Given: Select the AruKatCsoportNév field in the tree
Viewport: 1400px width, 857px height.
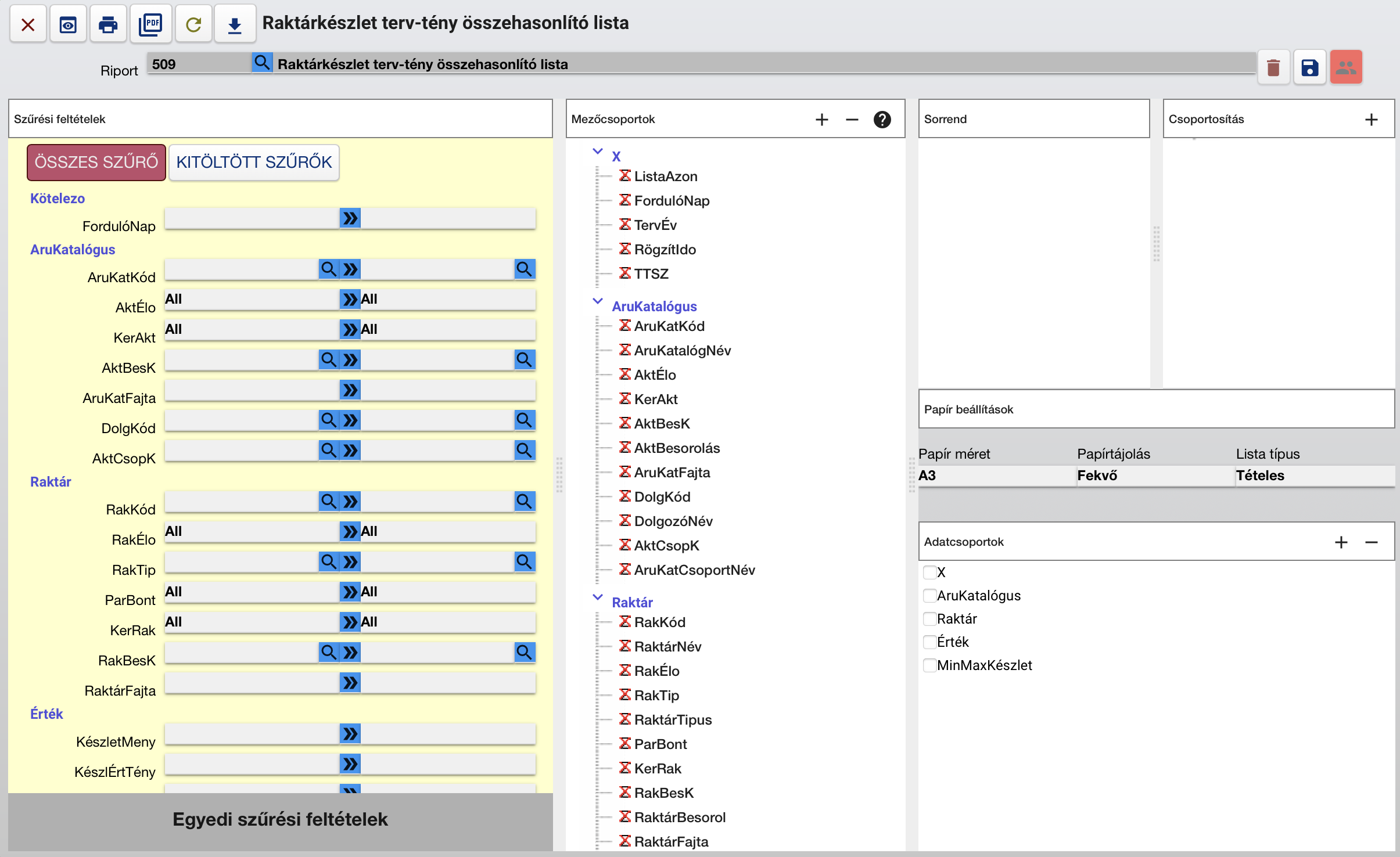Looking at the screenshot, I should pos(694,570).
